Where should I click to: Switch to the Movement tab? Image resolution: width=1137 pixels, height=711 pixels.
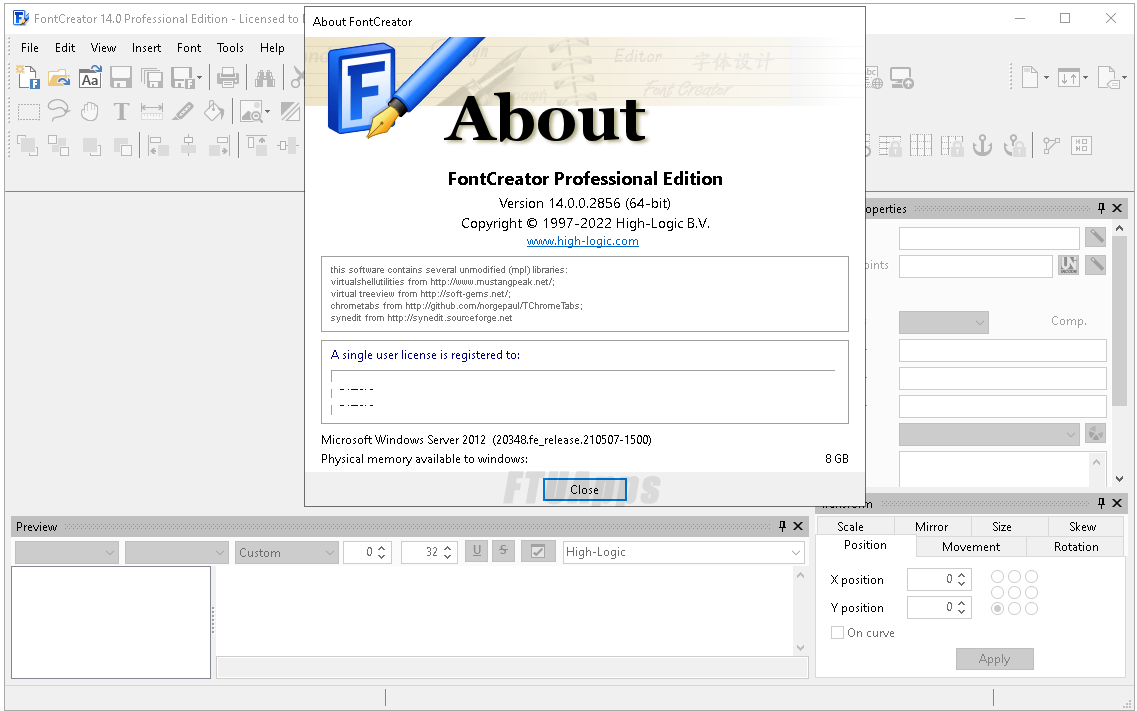tap(971, 546)
